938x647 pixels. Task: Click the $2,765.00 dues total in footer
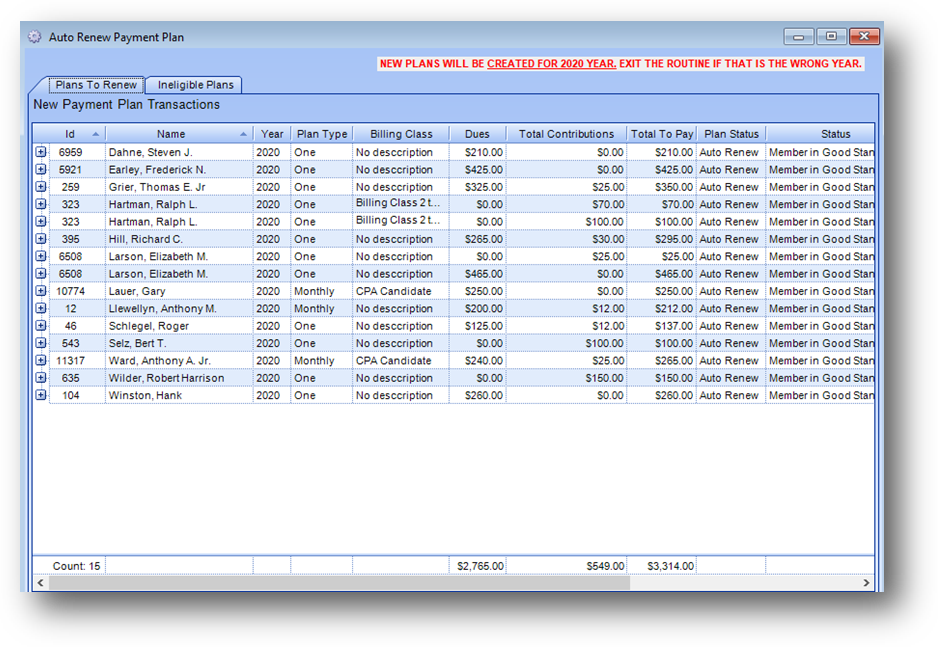[477, 566]
